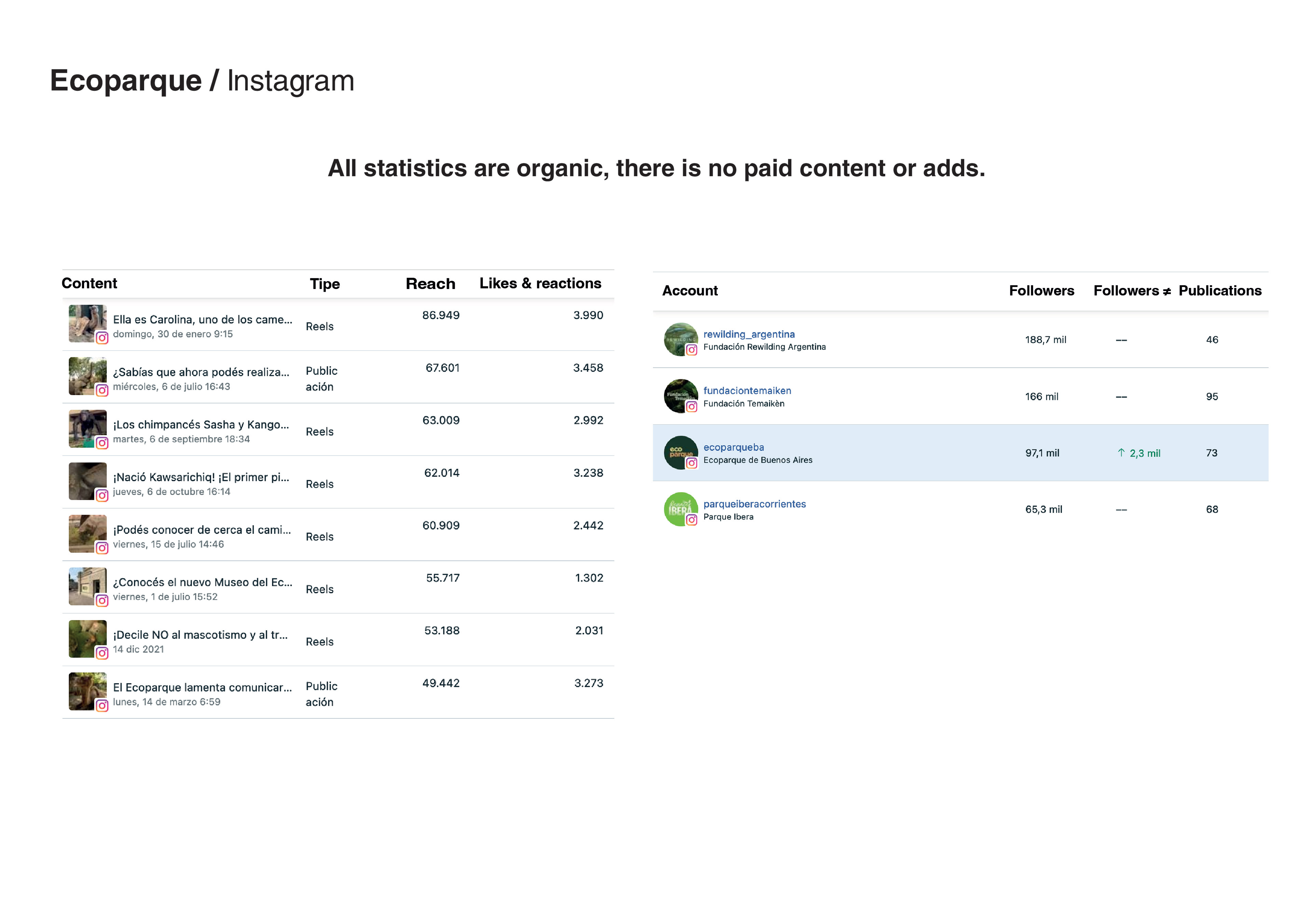Click Instagram badge on Kawsarichiq post
The width and height of the screenshot is (1312, 924).
(x=102, y=495)
